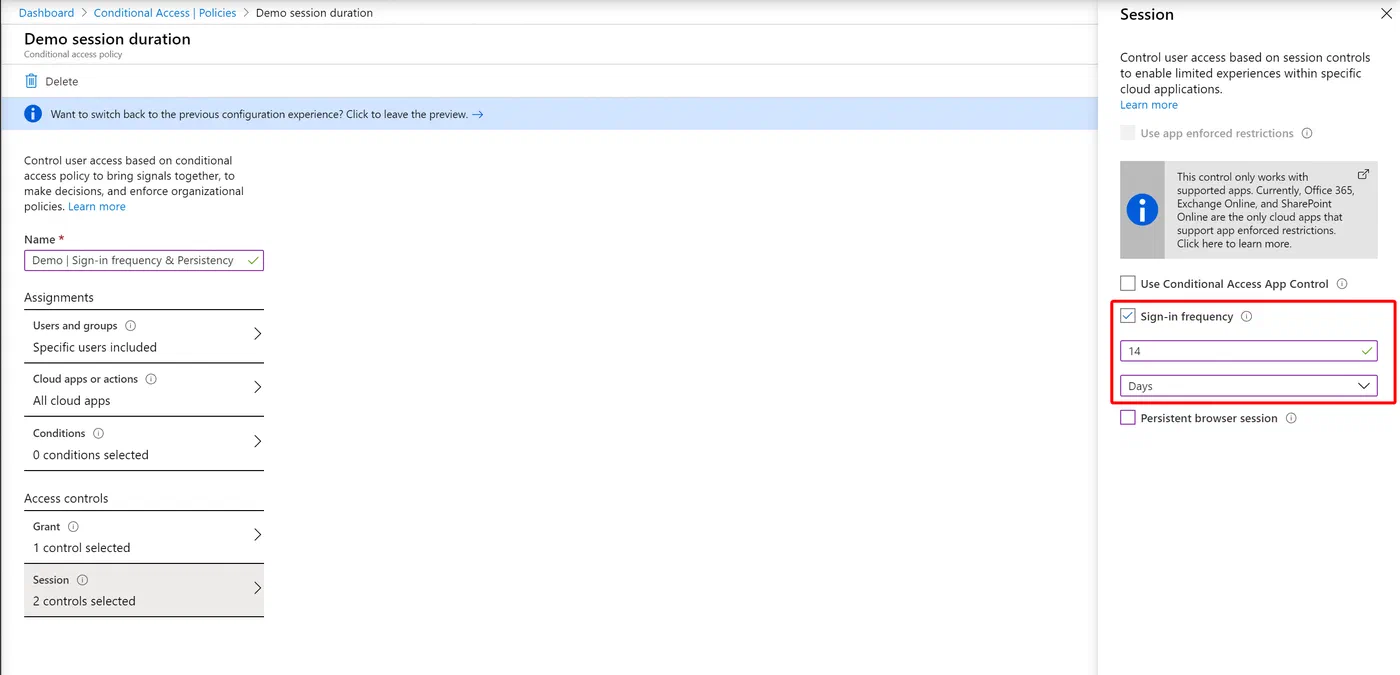
Task: Click the policy Name input field
Action: tap(144, 260)
